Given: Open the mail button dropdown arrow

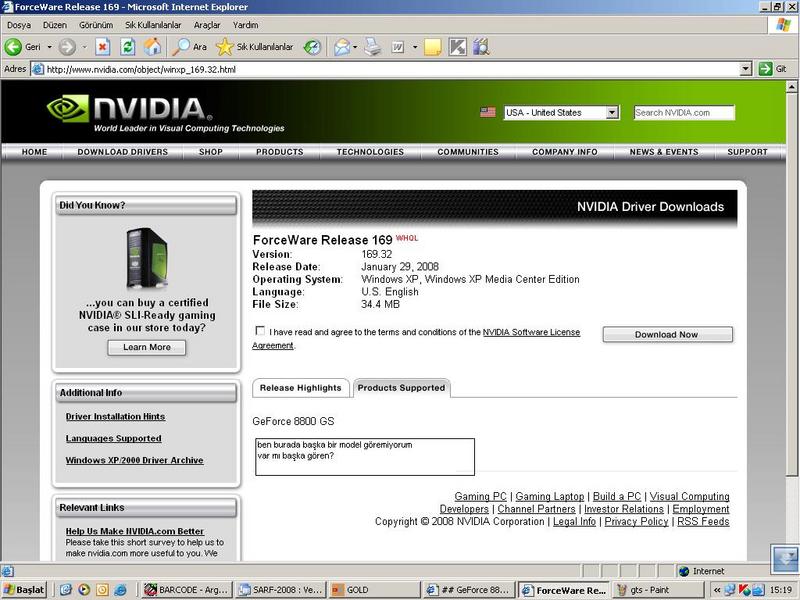Looking at the screenshot, I should click(355, 47).
